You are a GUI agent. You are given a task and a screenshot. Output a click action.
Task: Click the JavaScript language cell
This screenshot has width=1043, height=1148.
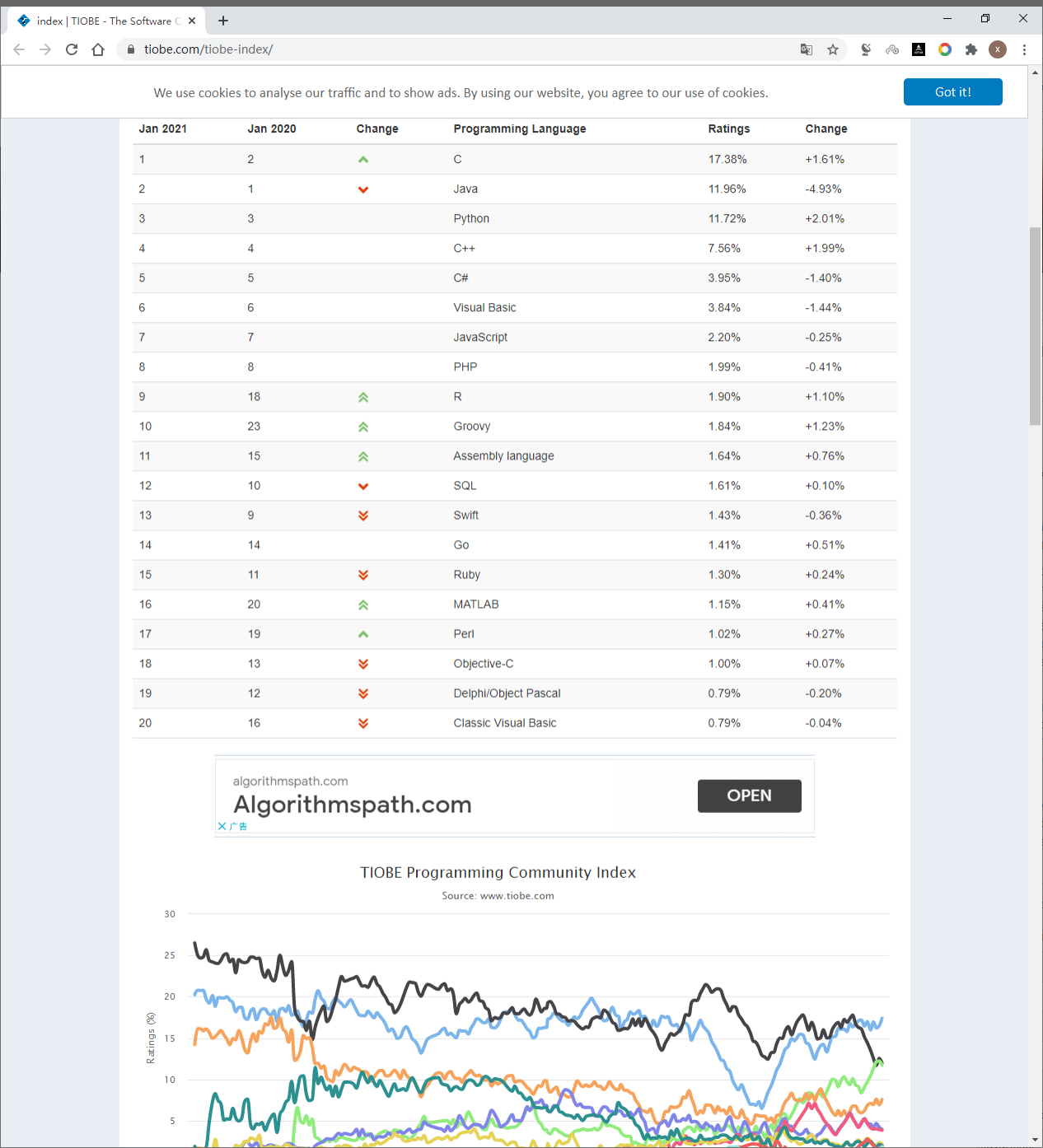point(480,338)
